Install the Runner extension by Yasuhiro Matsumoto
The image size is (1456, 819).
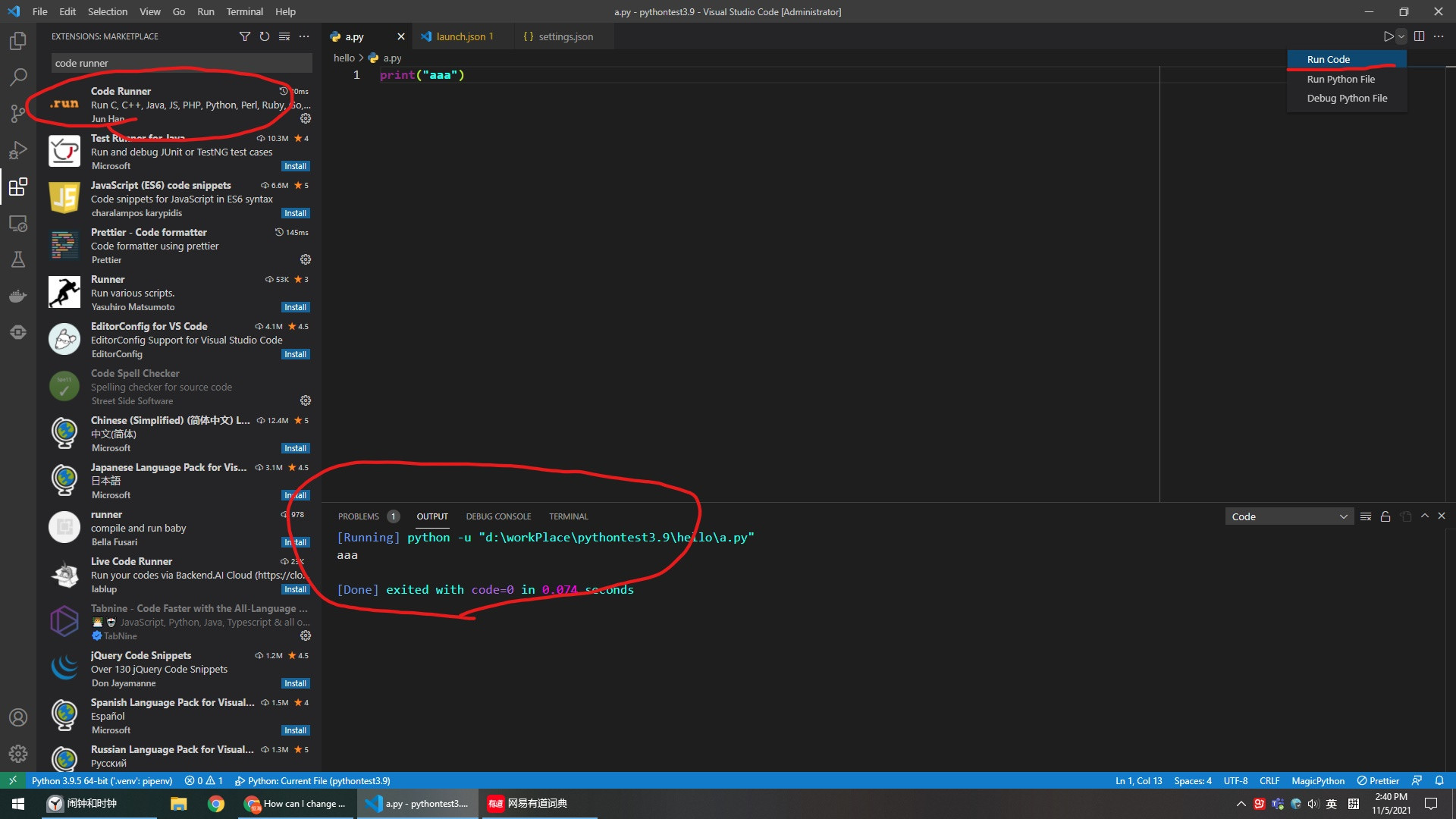tap(295, 307)
